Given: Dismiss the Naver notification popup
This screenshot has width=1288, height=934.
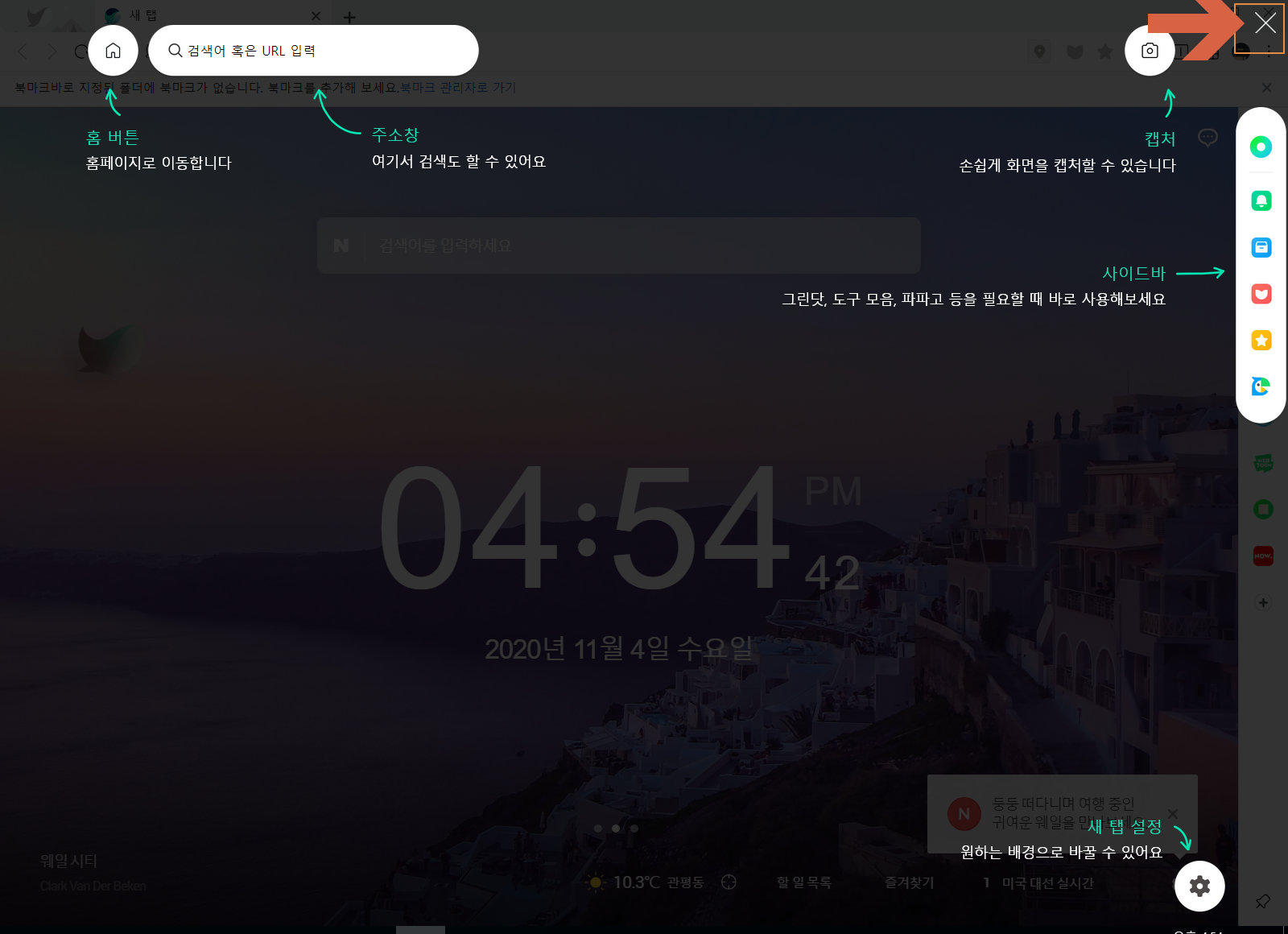Looking at the screenshot, I should click(1173, 814).
